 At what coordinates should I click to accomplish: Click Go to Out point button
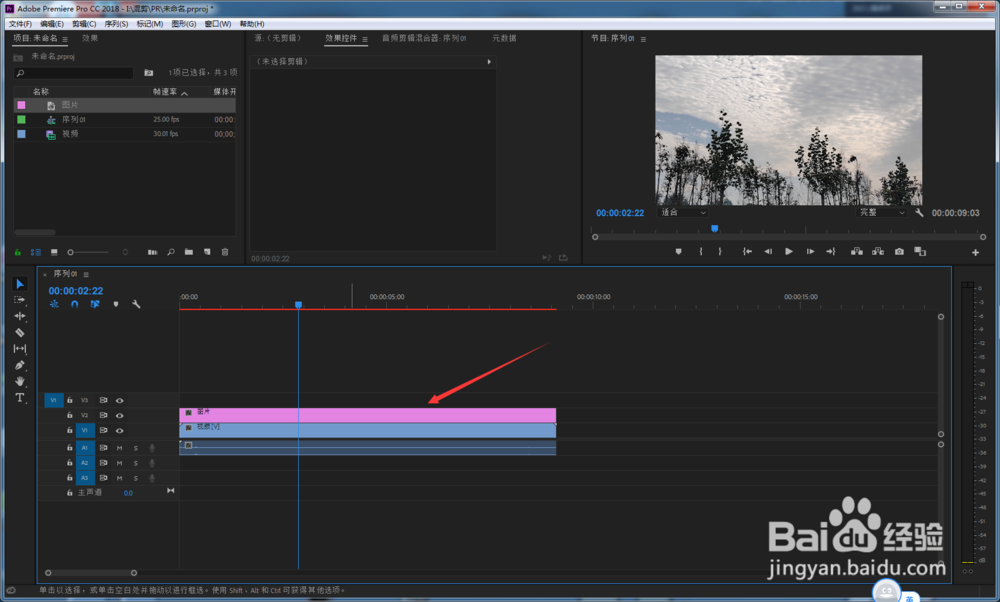[x=830, y=252]
